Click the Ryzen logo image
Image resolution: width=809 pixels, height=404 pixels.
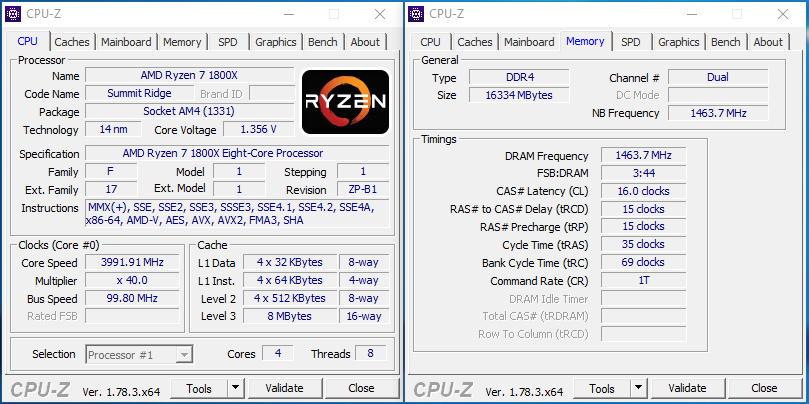click(x=345, y=103)
